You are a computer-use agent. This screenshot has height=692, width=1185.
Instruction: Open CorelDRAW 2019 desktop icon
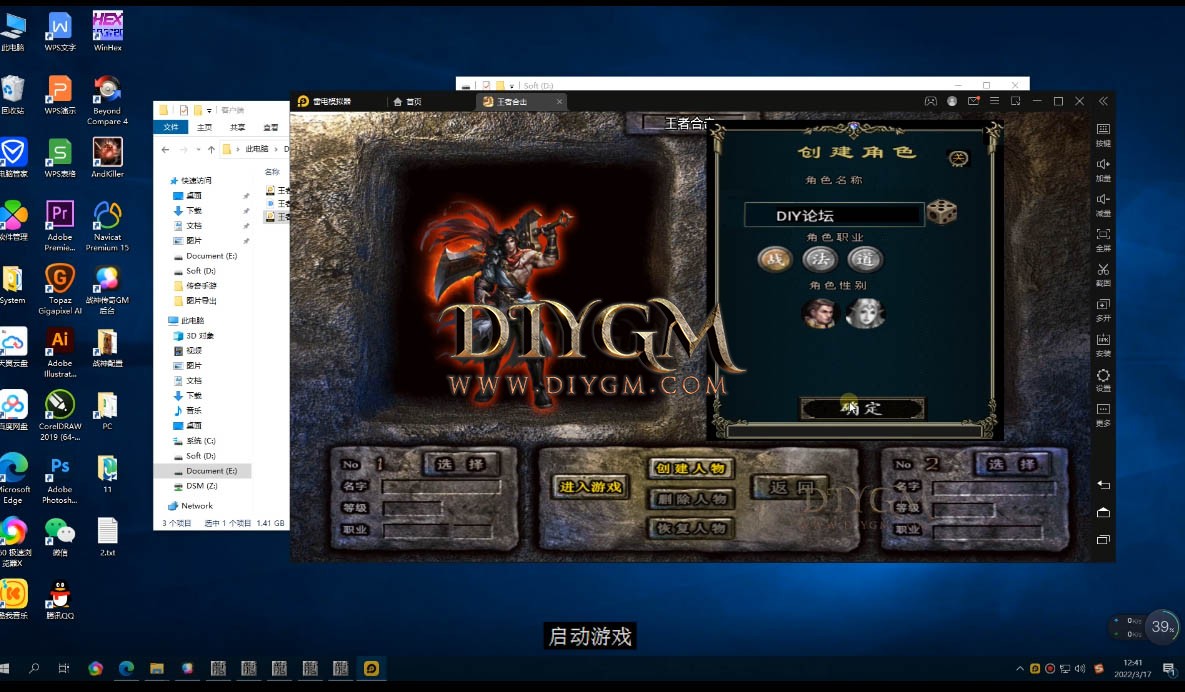click(x=60, y=416)
